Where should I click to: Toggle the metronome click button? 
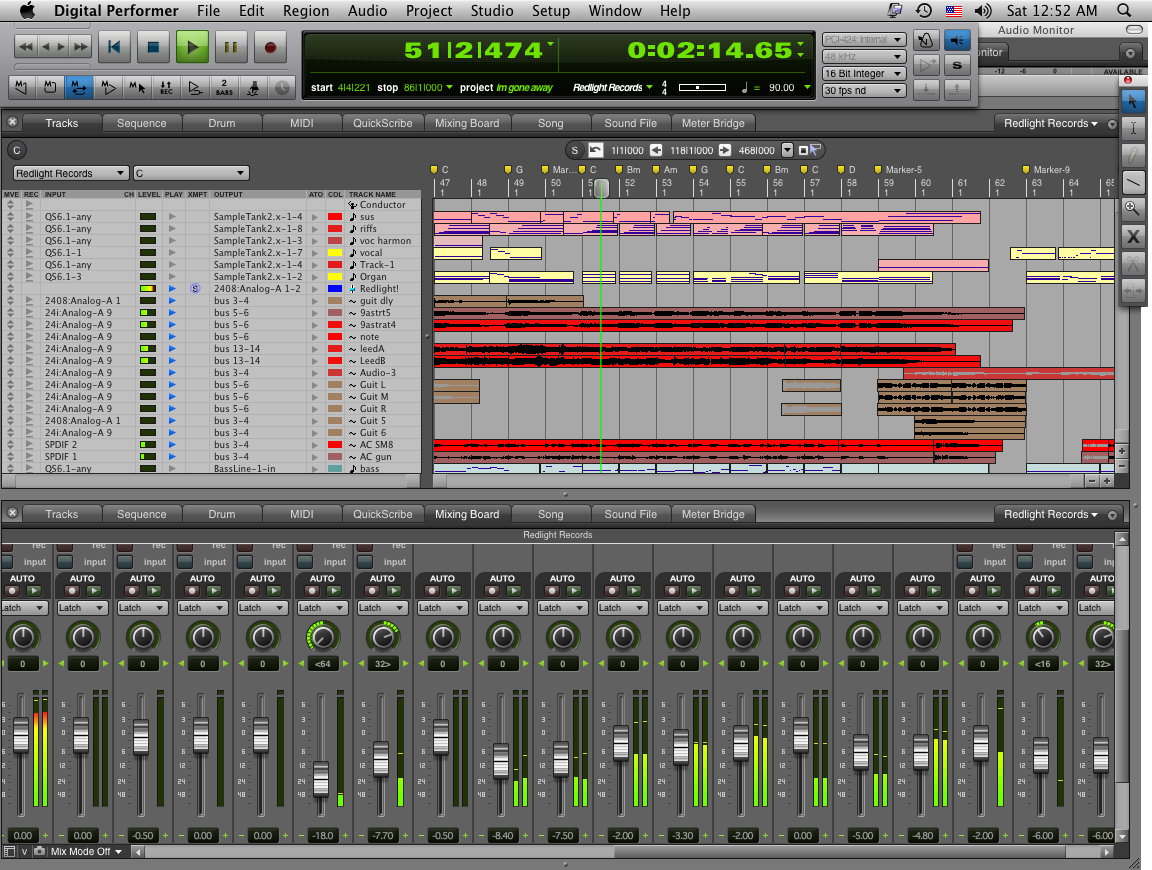click(926, 40)
